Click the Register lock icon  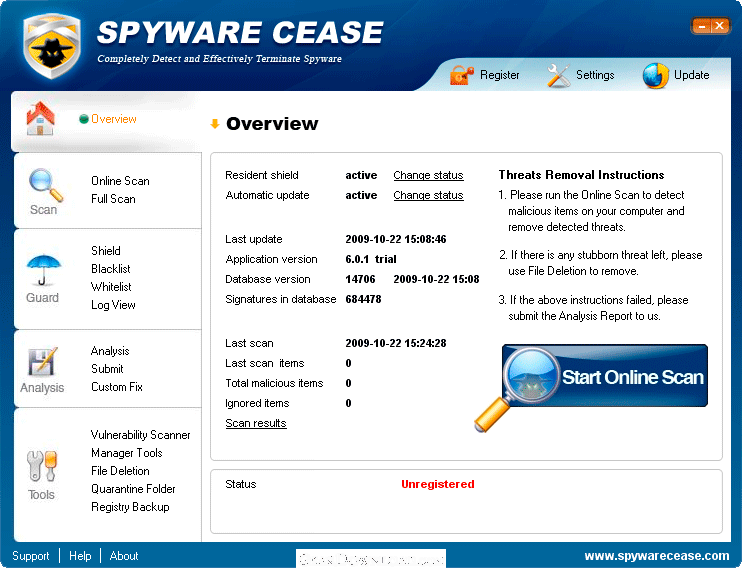coord(462,75)
